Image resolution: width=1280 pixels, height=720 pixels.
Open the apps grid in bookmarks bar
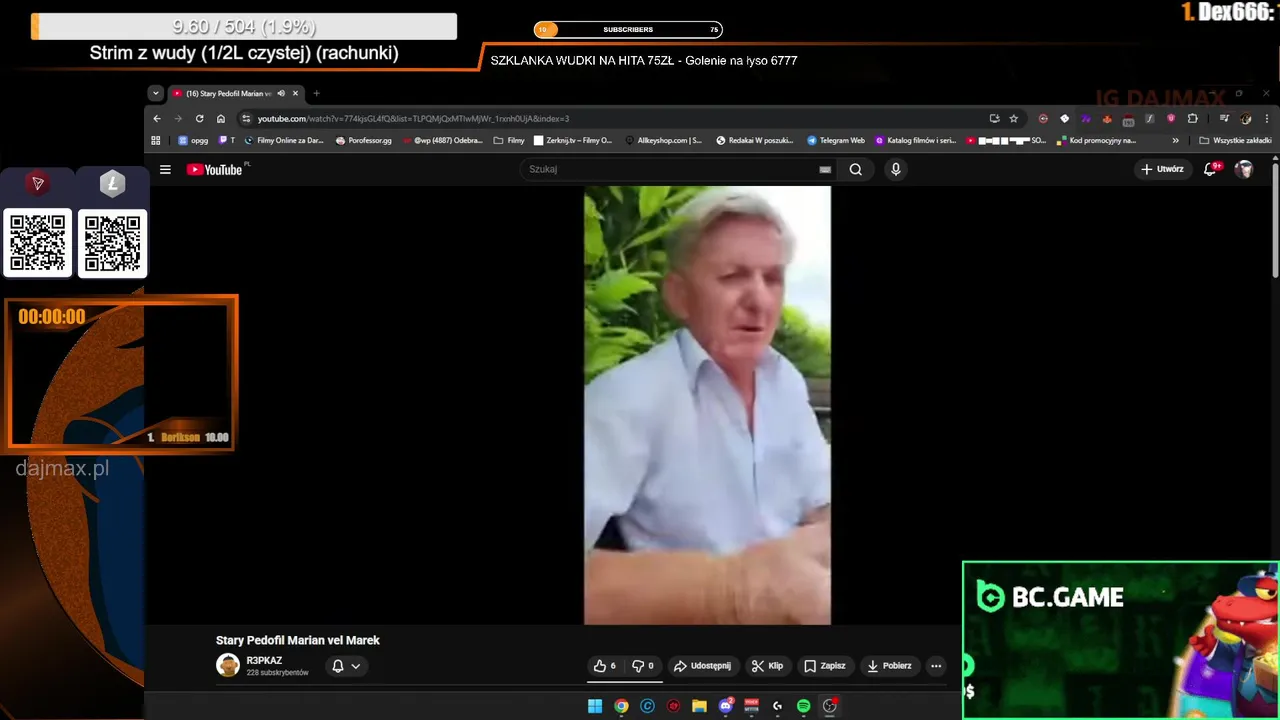[156, 141]
